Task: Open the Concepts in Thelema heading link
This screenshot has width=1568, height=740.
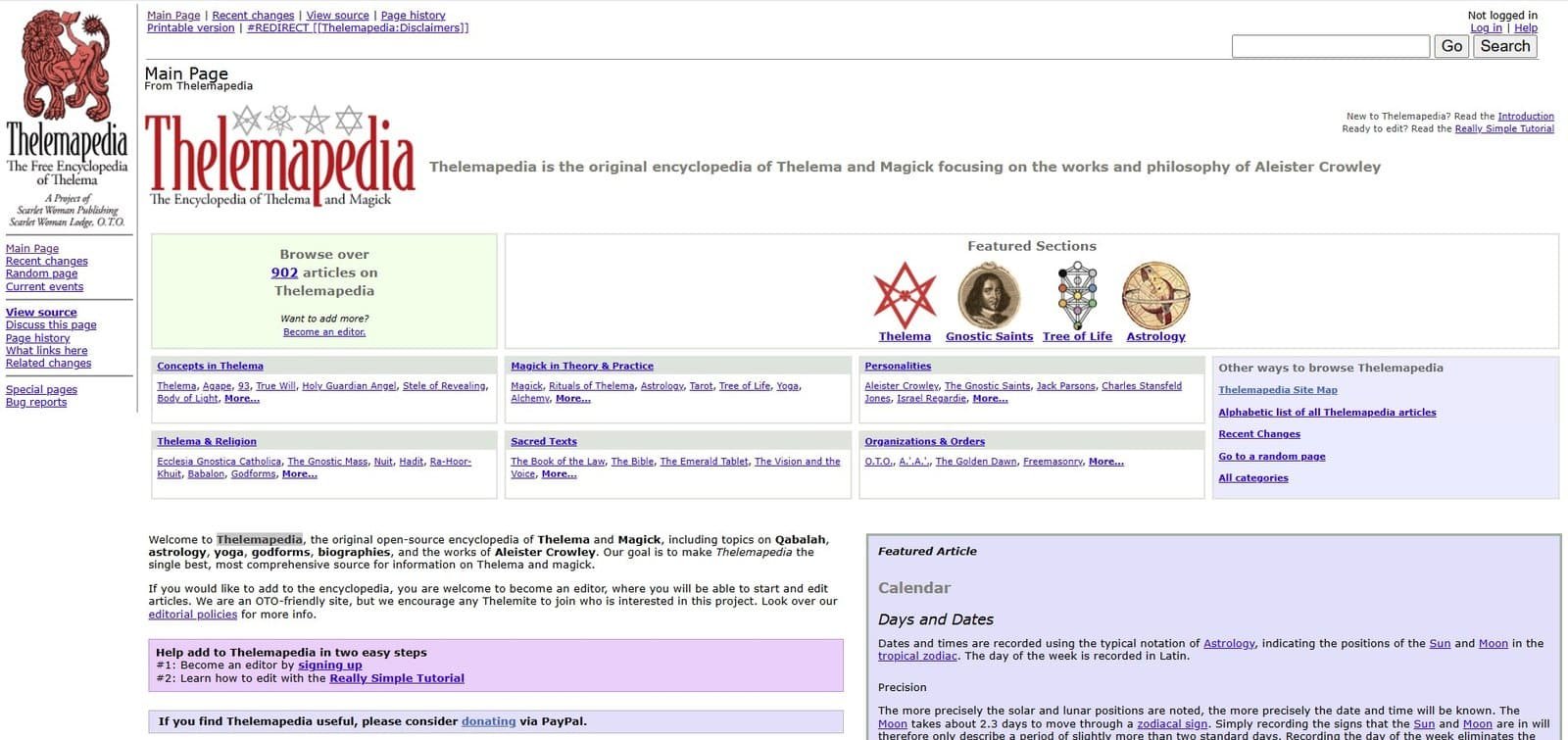Action: (210, 367)
